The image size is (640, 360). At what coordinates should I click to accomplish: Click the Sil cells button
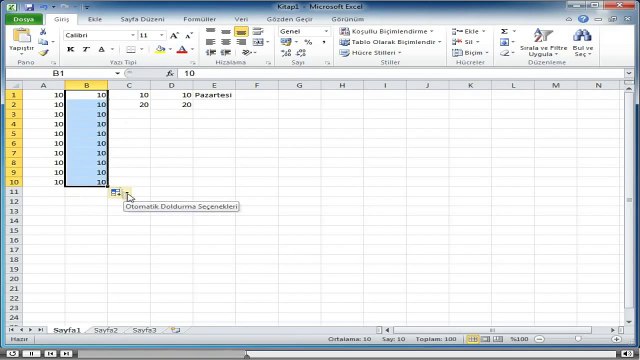[466, 42]
